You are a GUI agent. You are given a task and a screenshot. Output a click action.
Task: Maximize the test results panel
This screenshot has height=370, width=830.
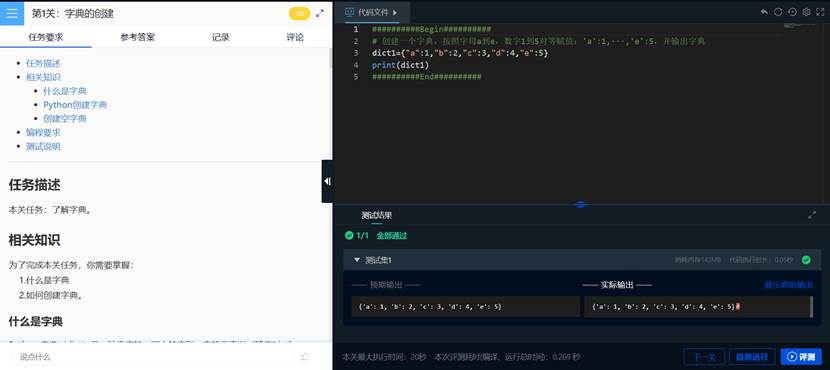[x=812, y=215]
